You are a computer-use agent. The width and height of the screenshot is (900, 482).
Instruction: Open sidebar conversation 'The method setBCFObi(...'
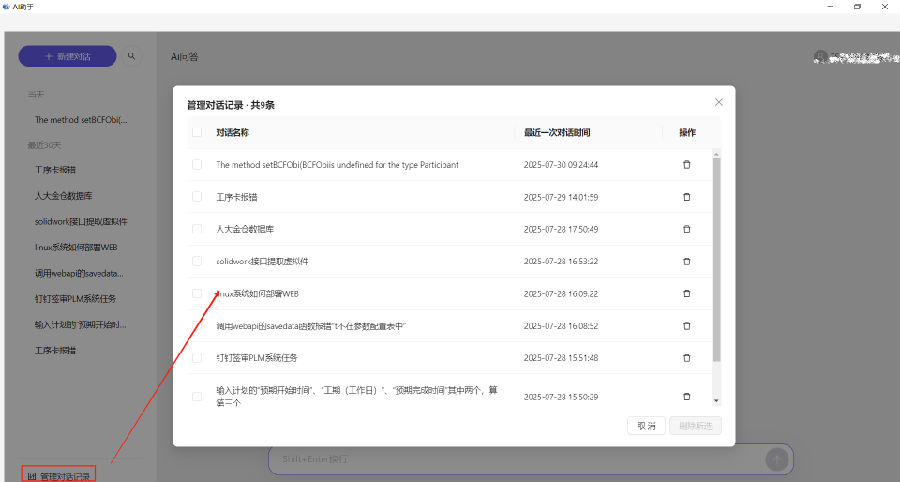[x=81, y=120]
